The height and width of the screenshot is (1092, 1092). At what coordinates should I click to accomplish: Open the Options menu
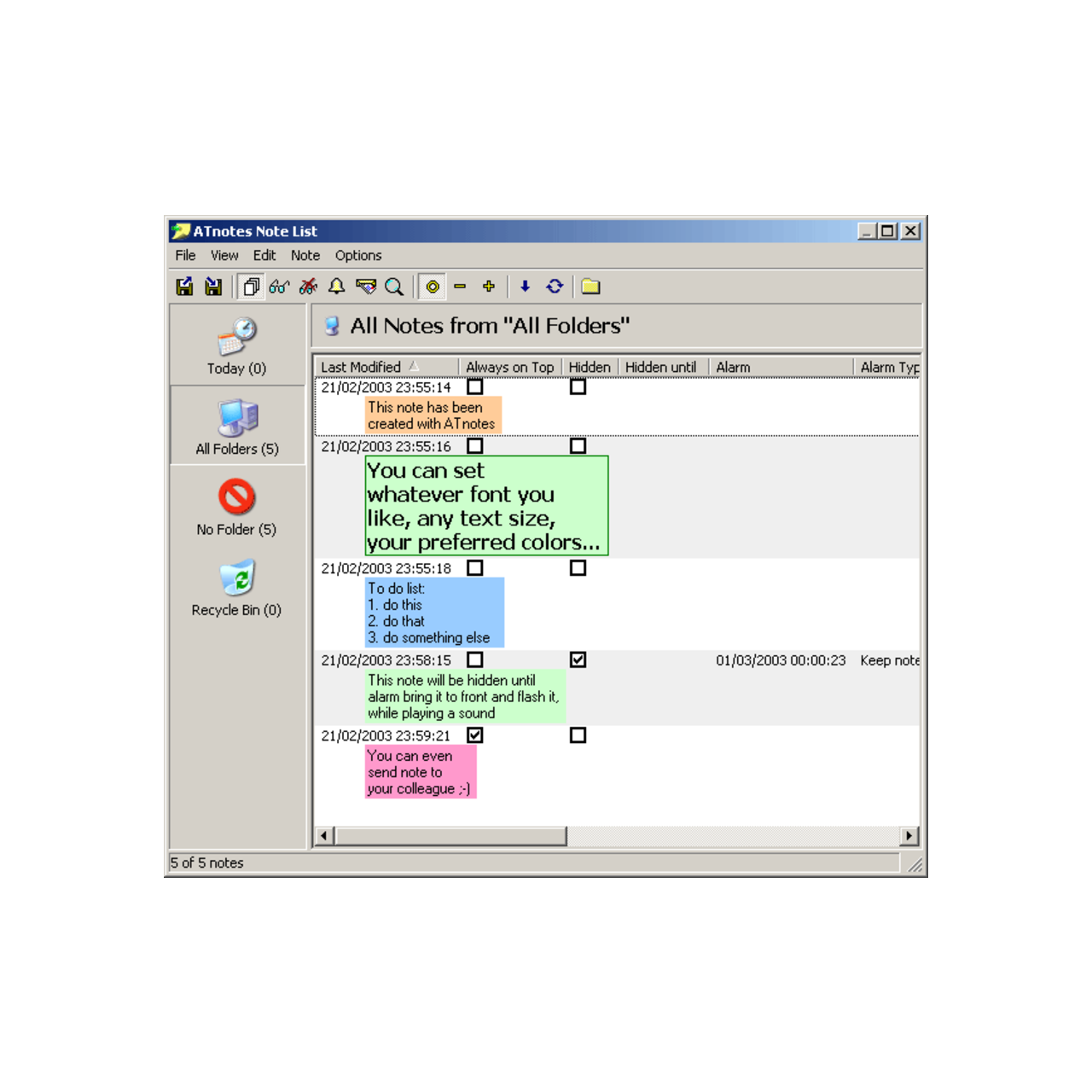tap(358, 255)
